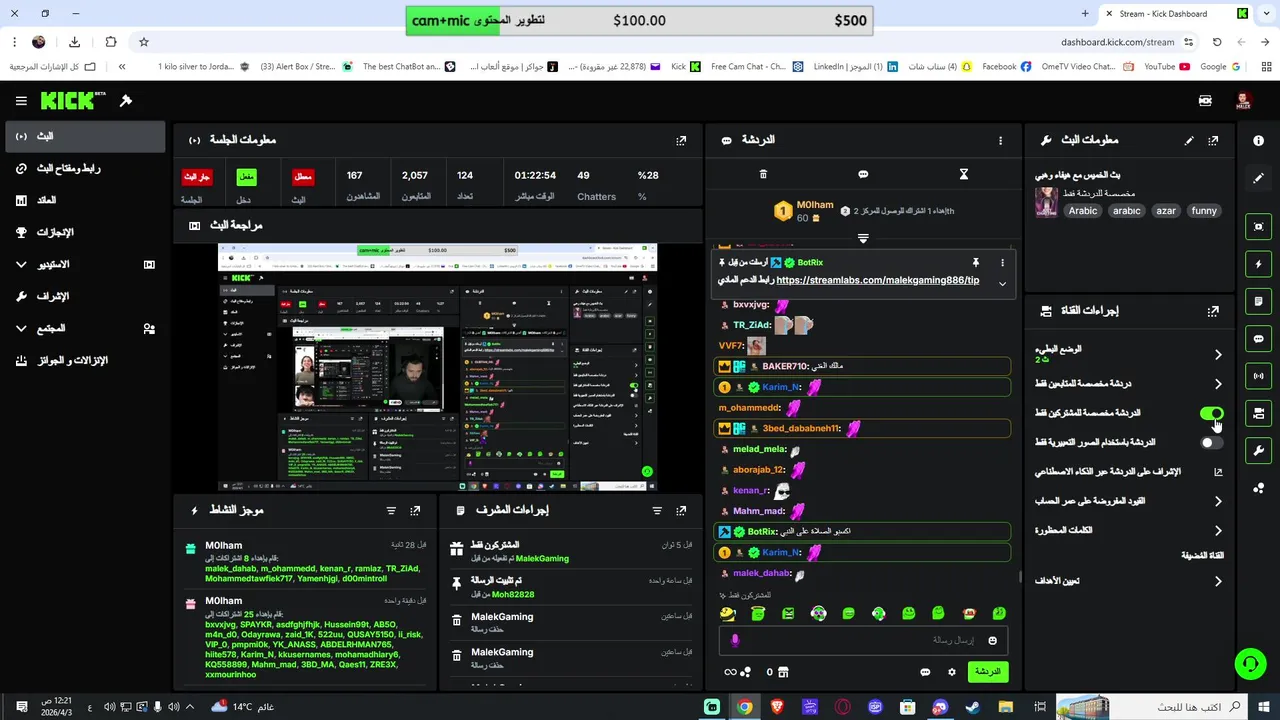The height and width of the screenshot is (720, 1280).
Task: Open the three-dot menu of the chat panel header
Action: pos(1000,141)
